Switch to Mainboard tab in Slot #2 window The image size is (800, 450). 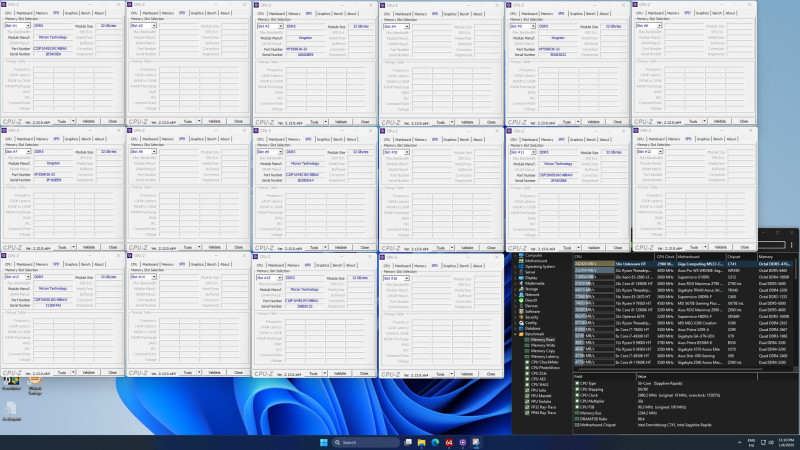point(150,13)
